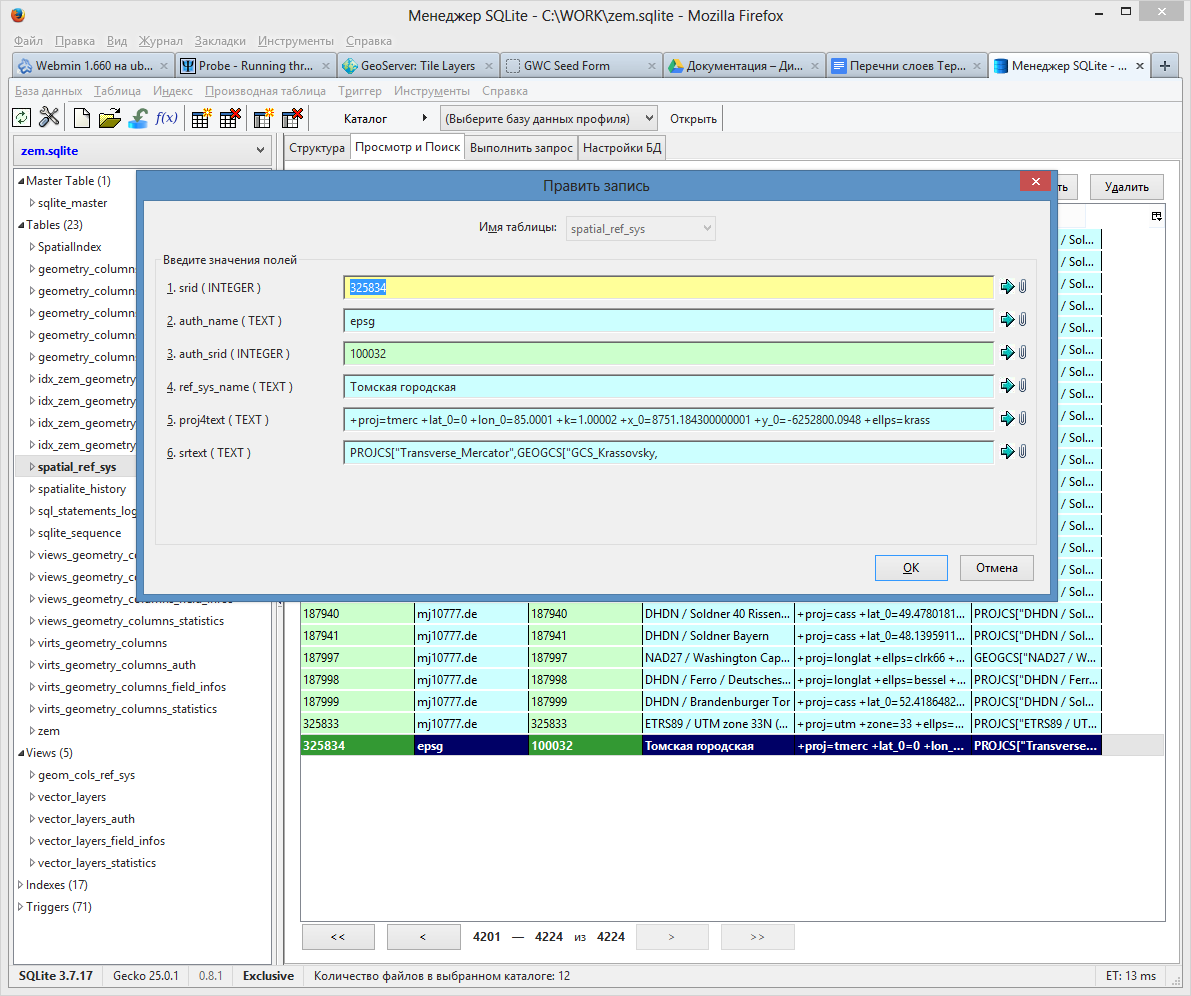This screenshot has height=996, width=1191.
Task: Open the zem.sqlite database dropdown
Action: point(142,151)
